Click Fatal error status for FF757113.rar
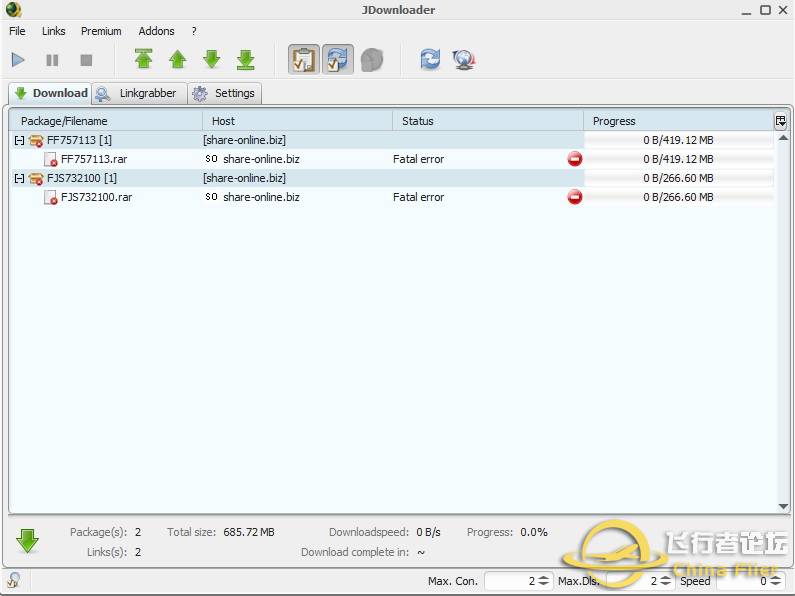Image resolution: width=795 pixels, height=596 pixels. (x=418, y=159)
